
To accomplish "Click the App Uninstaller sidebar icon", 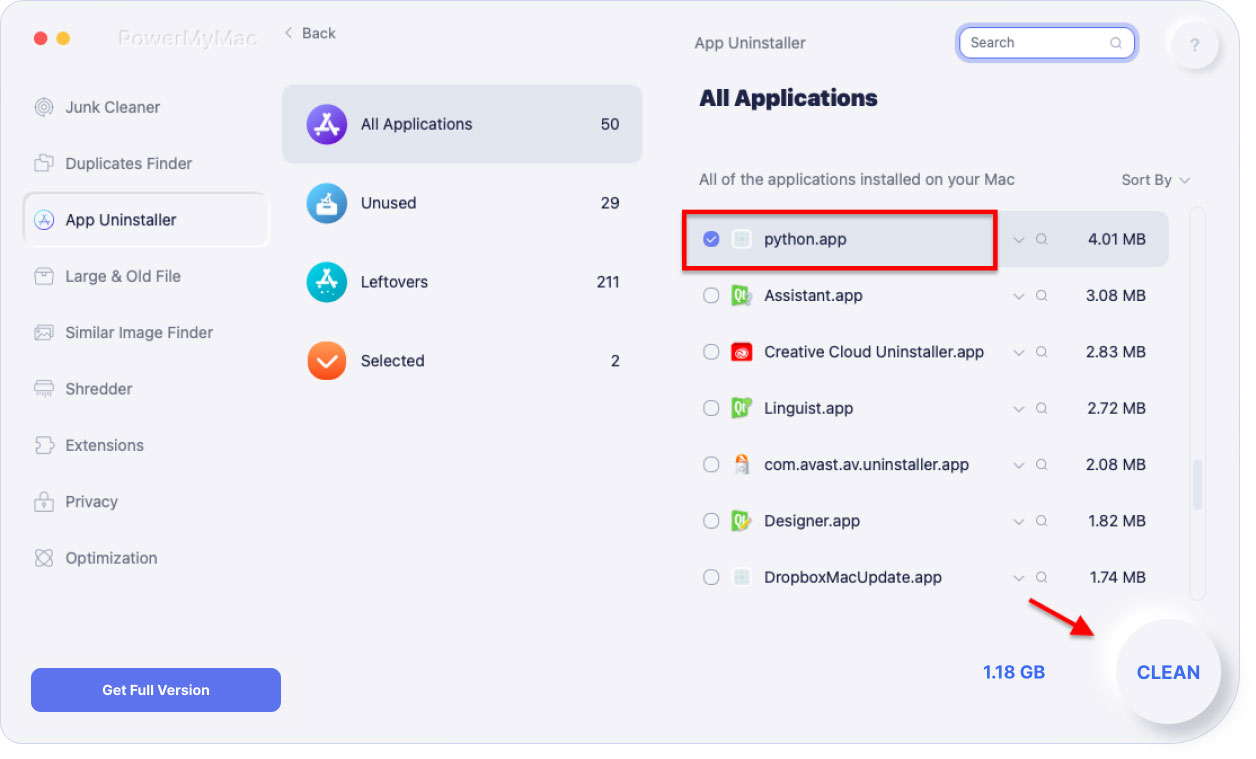I will tap(44, 220).
